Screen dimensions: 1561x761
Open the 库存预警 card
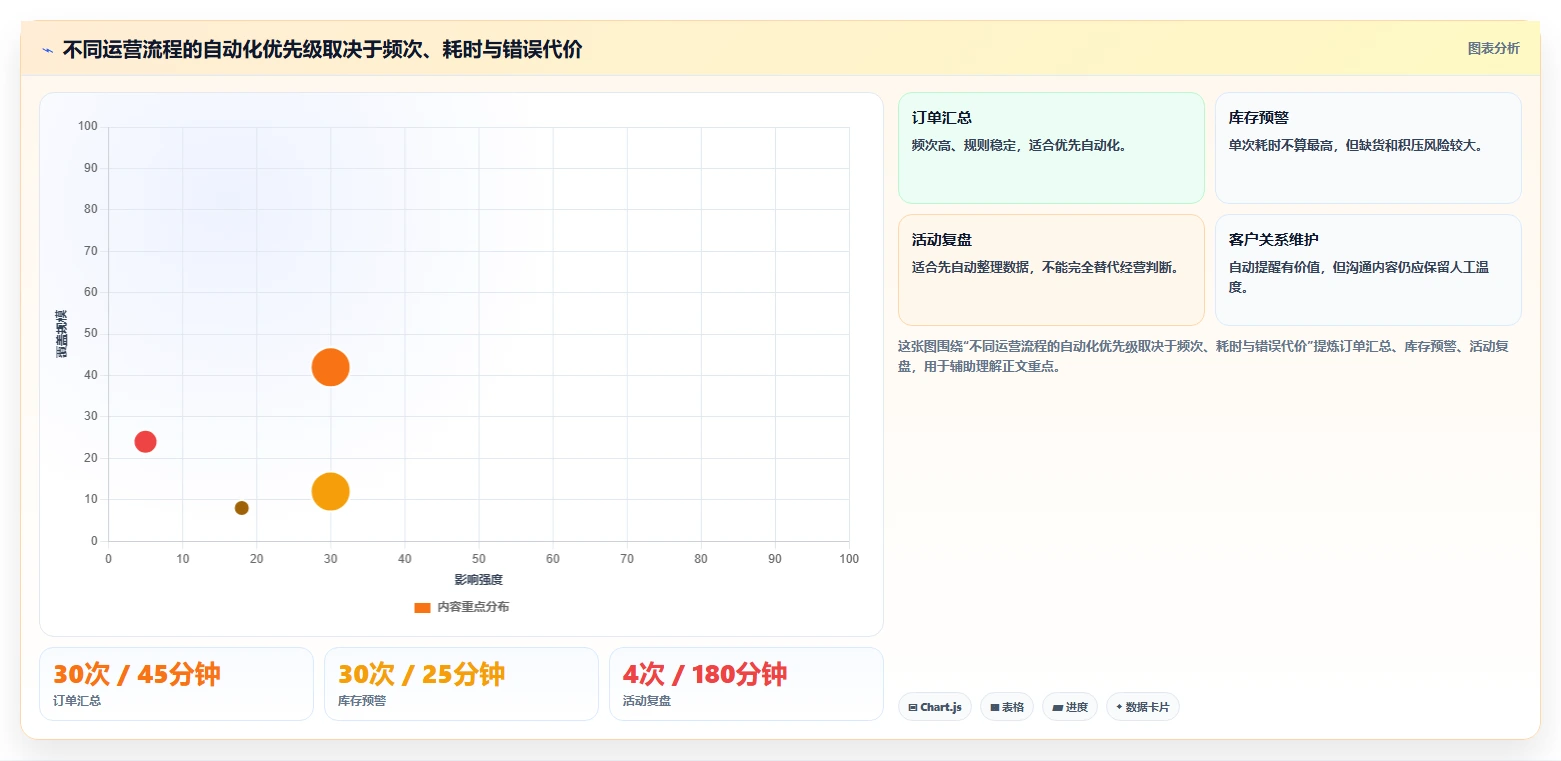coord(1368,148)
